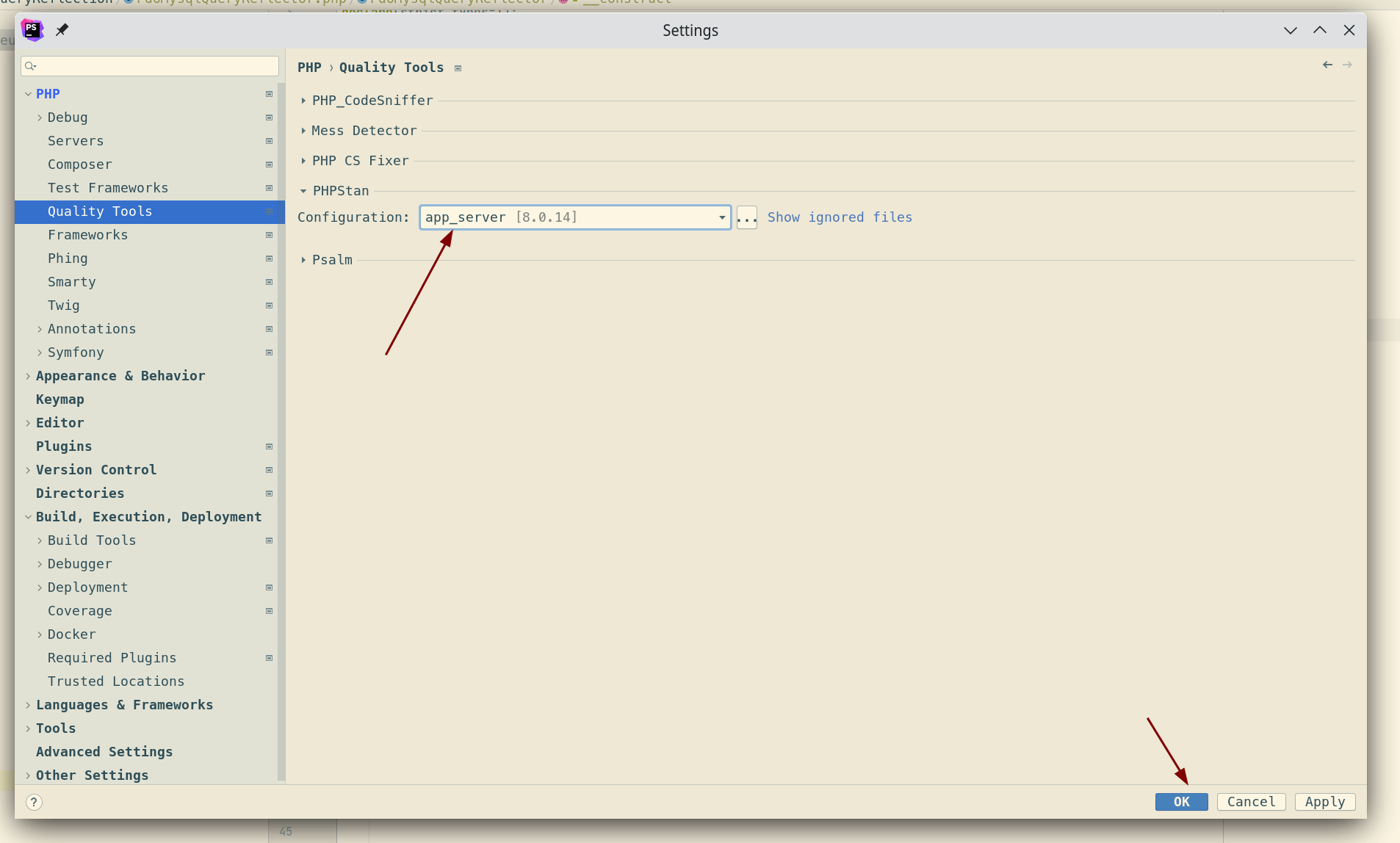Expand the Docker tree node
1400x843 pixels.
point(39,634)
